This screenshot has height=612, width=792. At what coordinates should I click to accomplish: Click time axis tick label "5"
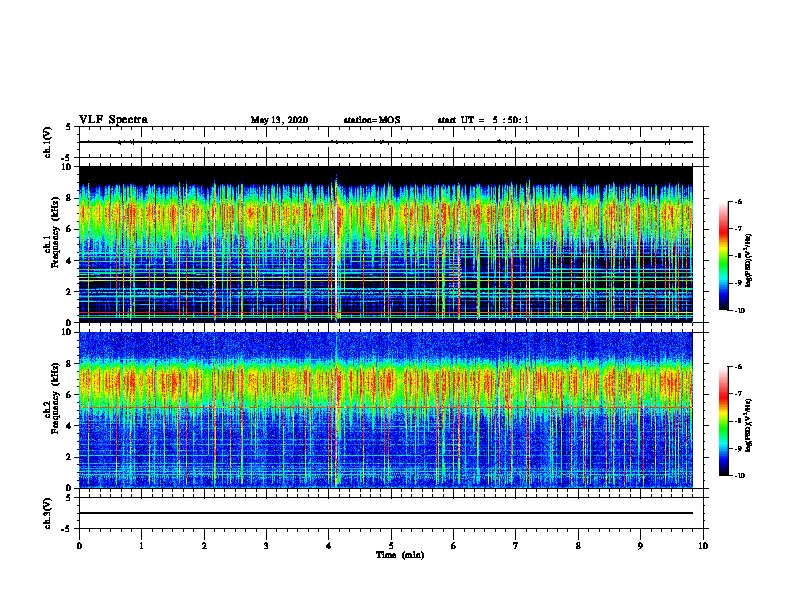[x=391, y=546]
